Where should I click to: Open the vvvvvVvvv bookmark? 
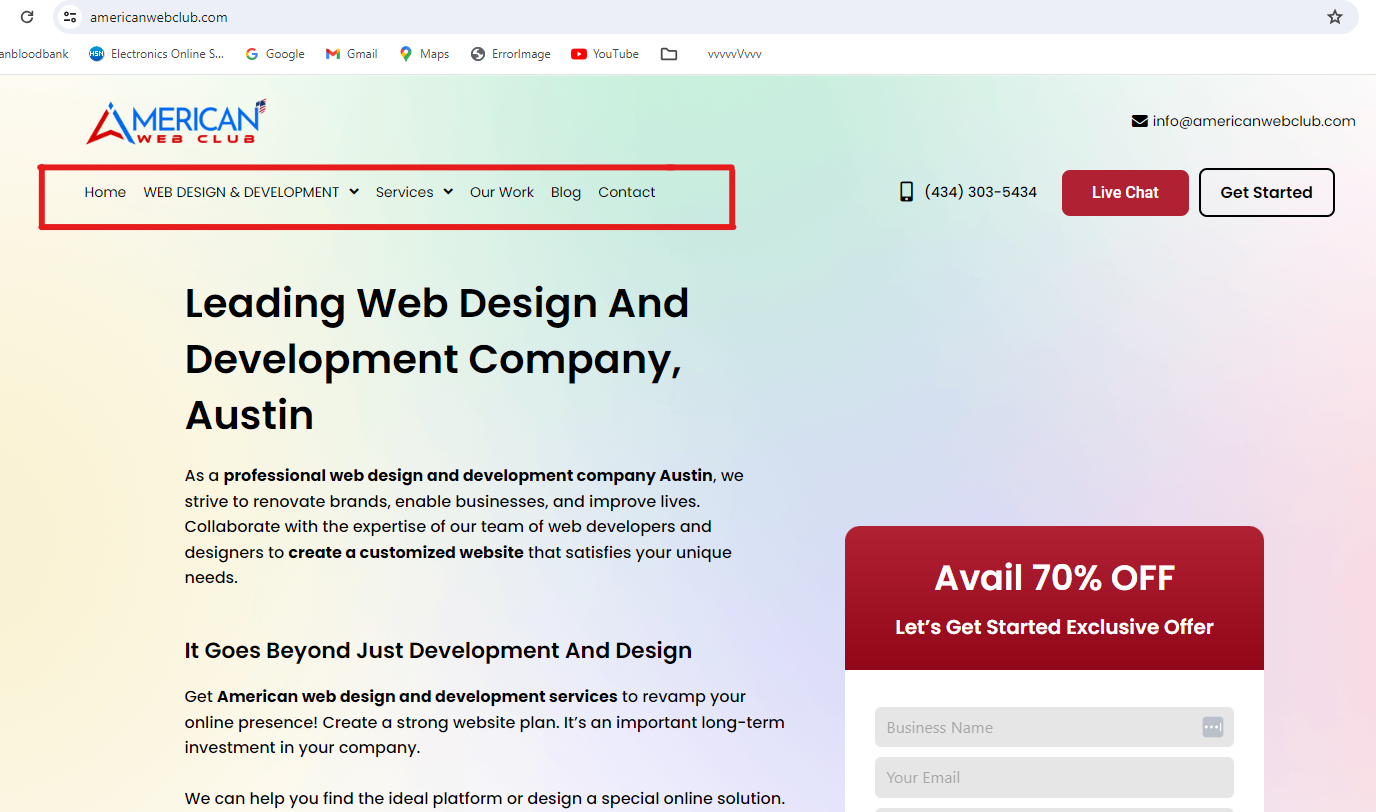click(734, 54)
